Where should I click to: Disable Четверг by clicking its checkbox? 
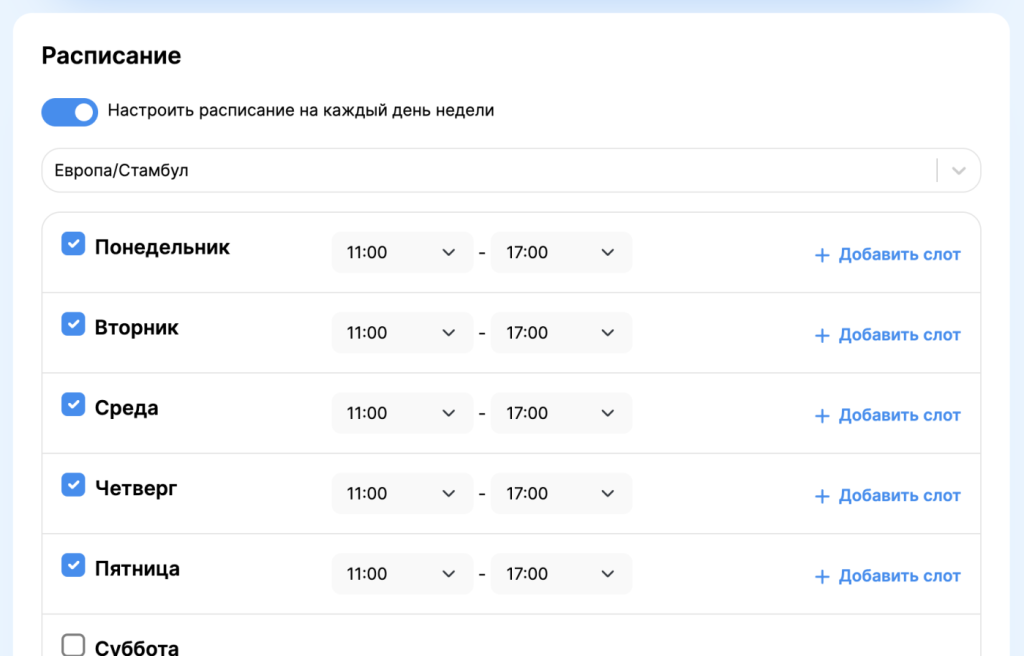[73, 484]
